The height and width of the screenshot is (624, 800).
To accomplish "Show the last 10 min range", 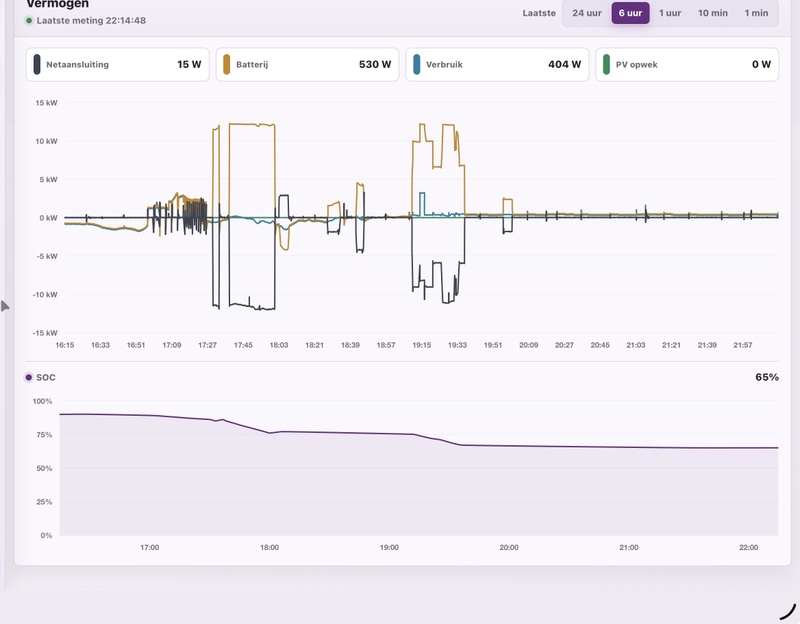I will [x=713, y=13].
